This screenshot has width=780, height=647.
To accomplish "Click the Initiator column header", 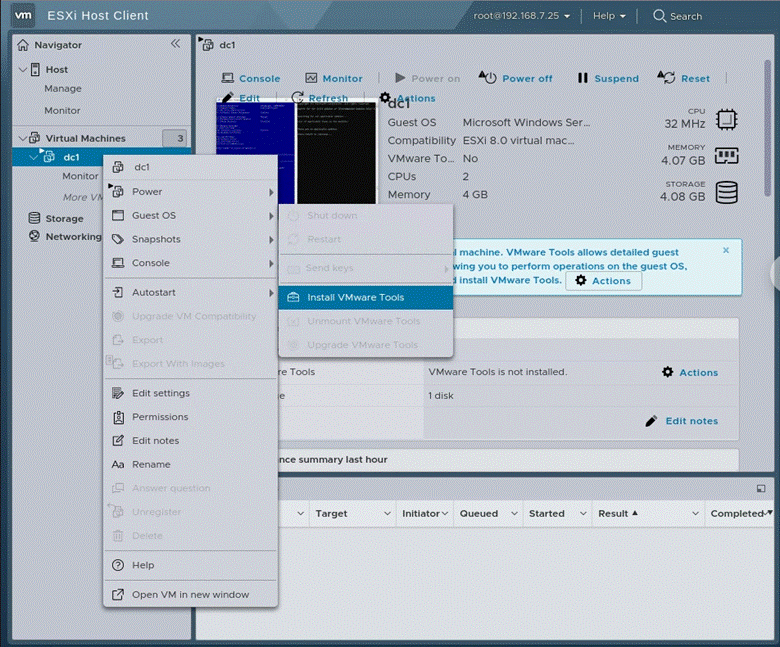I will coord(421,514).
